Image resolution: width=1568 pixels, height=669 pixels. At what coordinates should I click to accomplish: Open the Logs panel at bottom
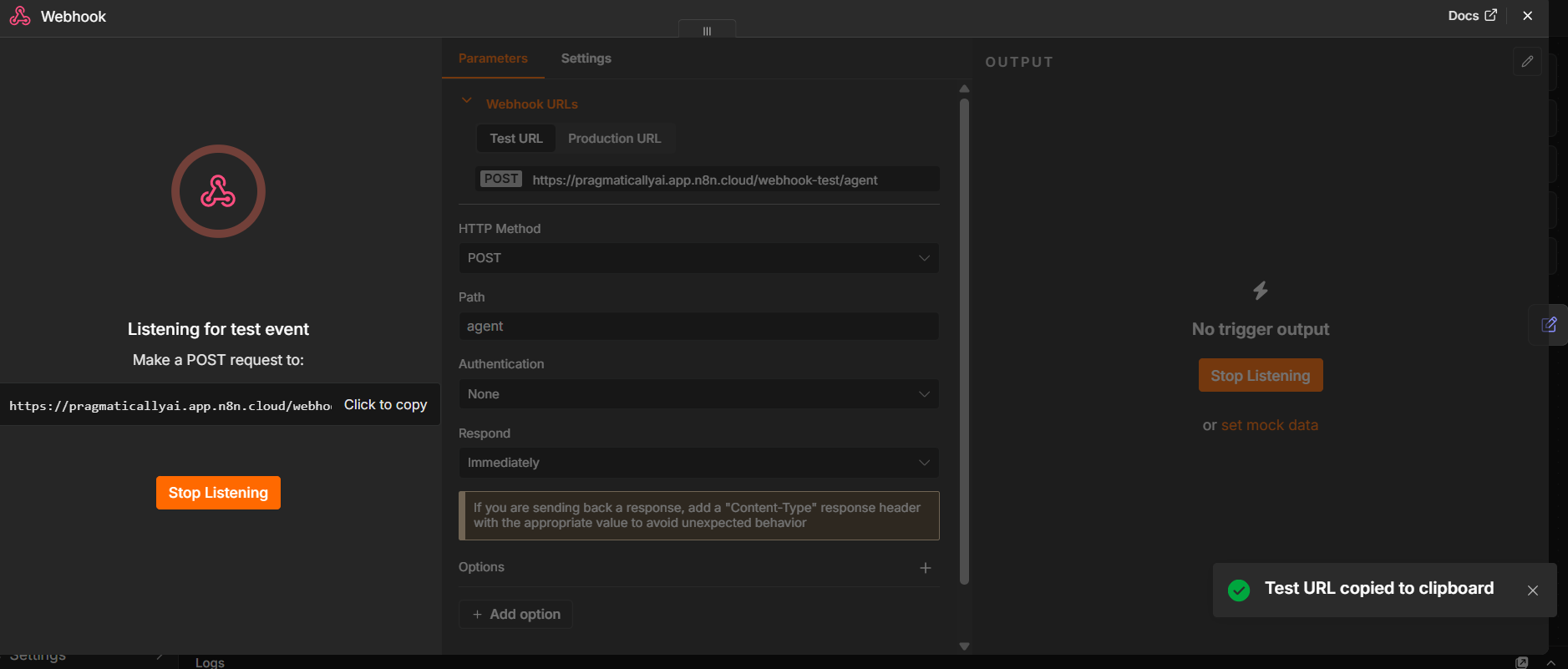point(210,662)
